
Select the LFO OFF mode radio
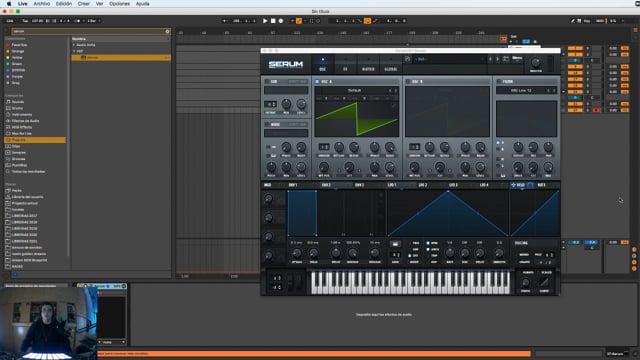[410, 256]
